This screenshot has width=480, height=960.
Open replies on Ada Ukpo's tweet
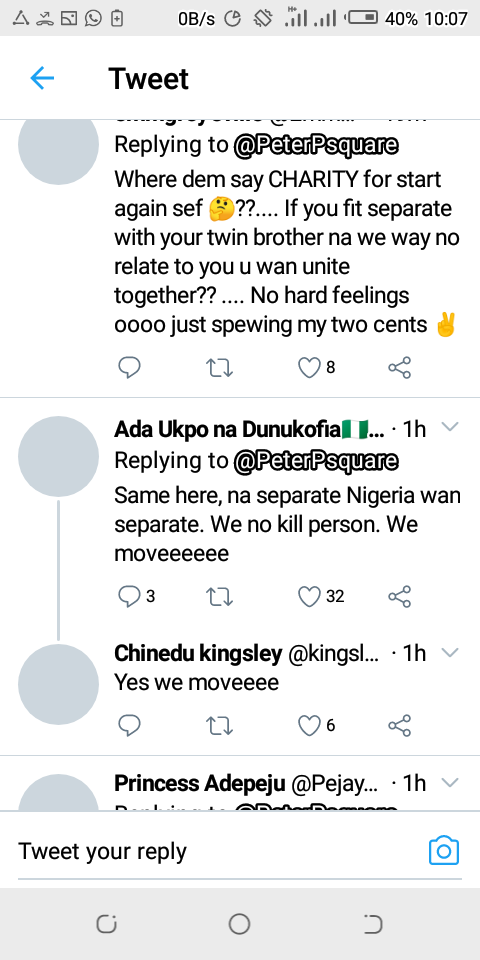(129, 596)
